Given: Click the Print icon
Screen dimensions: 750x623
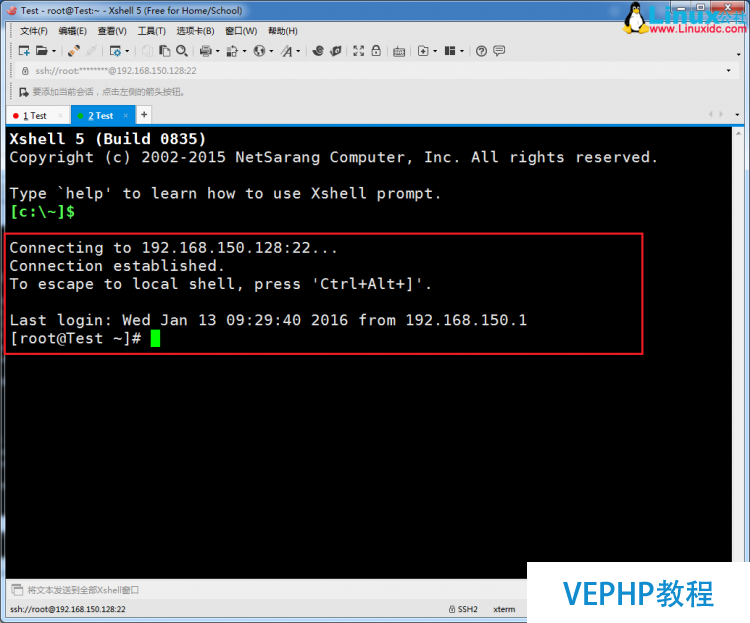Looking at the screenshot, I should [x=206, y=51].
